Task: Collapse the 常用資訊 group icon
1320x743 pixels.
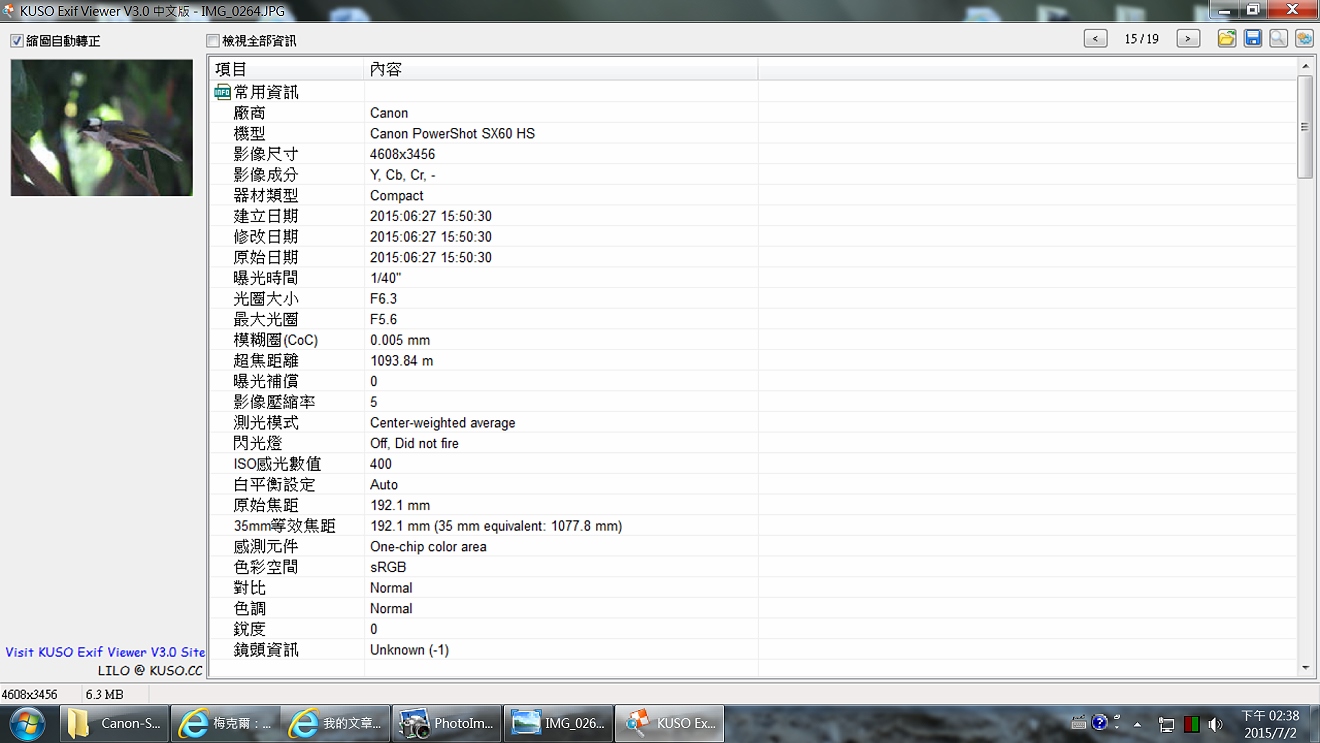Action: coord(222,92)
